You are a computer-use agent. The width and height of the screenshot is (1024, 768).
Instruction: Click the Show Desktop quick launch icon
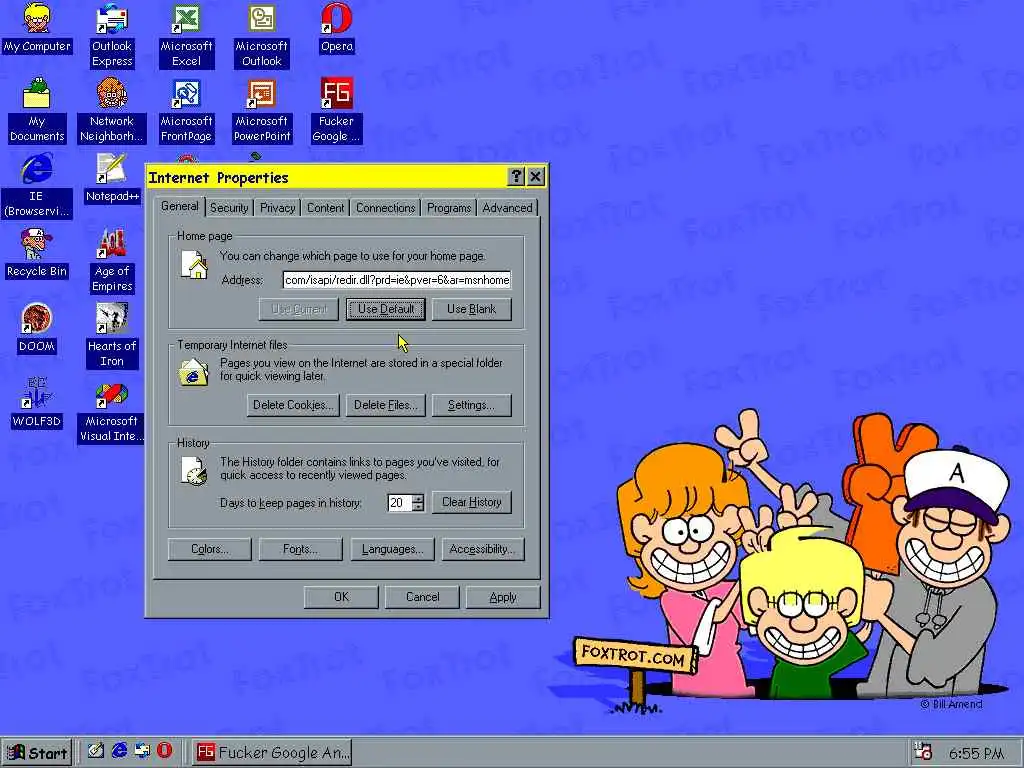point(96,751)
